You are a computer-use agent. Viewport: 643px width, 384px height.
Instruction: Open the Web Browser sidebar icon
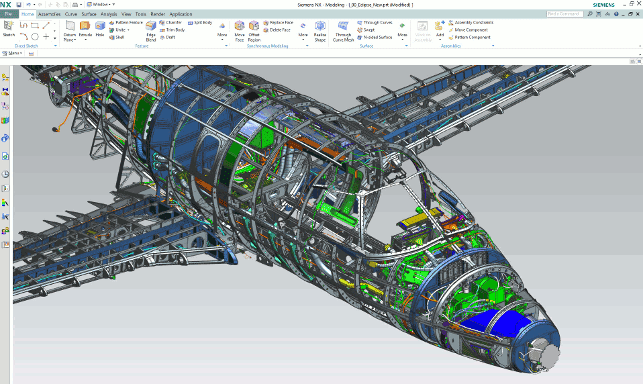pos(5,156)
